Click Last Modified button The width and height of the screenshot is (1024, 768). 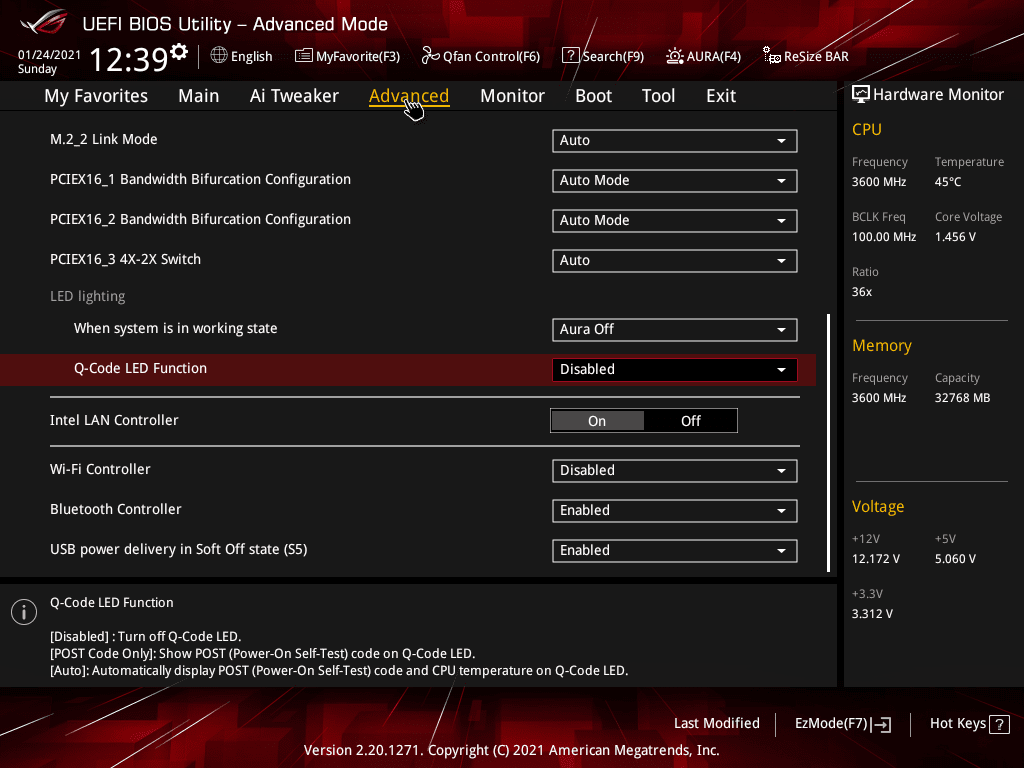pyautogui.click(x=716, y=724)
